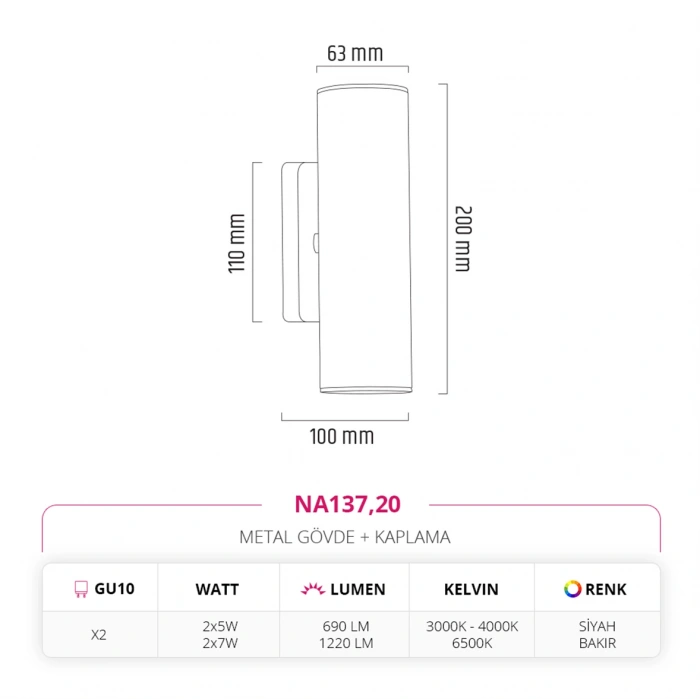Viewport: 700px width, 700px height.
Task: Click the 63 mm width dimension label
Action: (355, 53)
